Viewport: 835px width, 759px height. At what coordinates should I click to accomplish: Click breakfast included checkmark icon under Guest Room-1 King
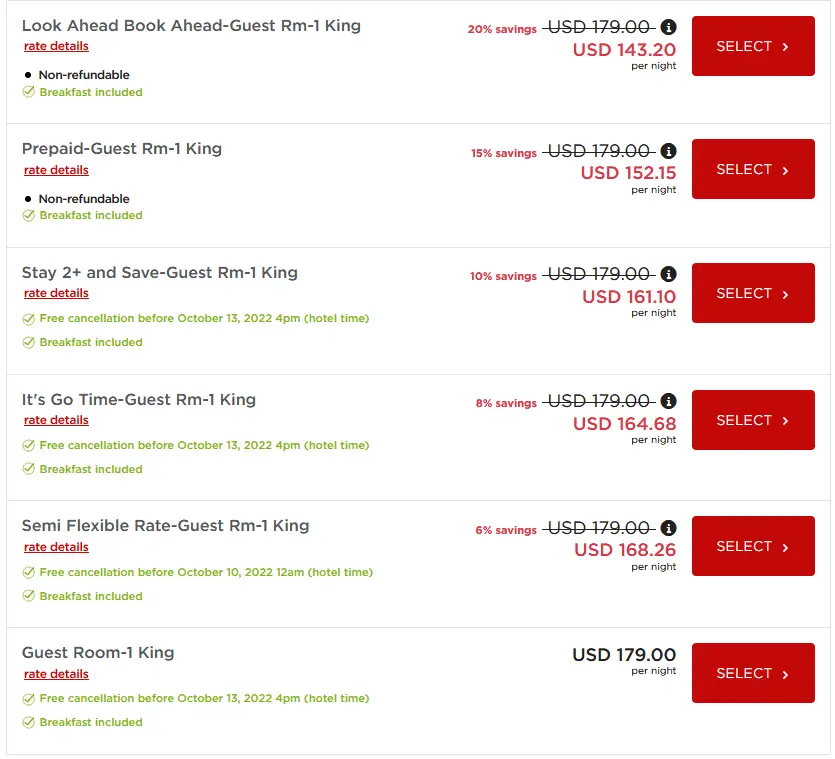[x=29, y=722]
